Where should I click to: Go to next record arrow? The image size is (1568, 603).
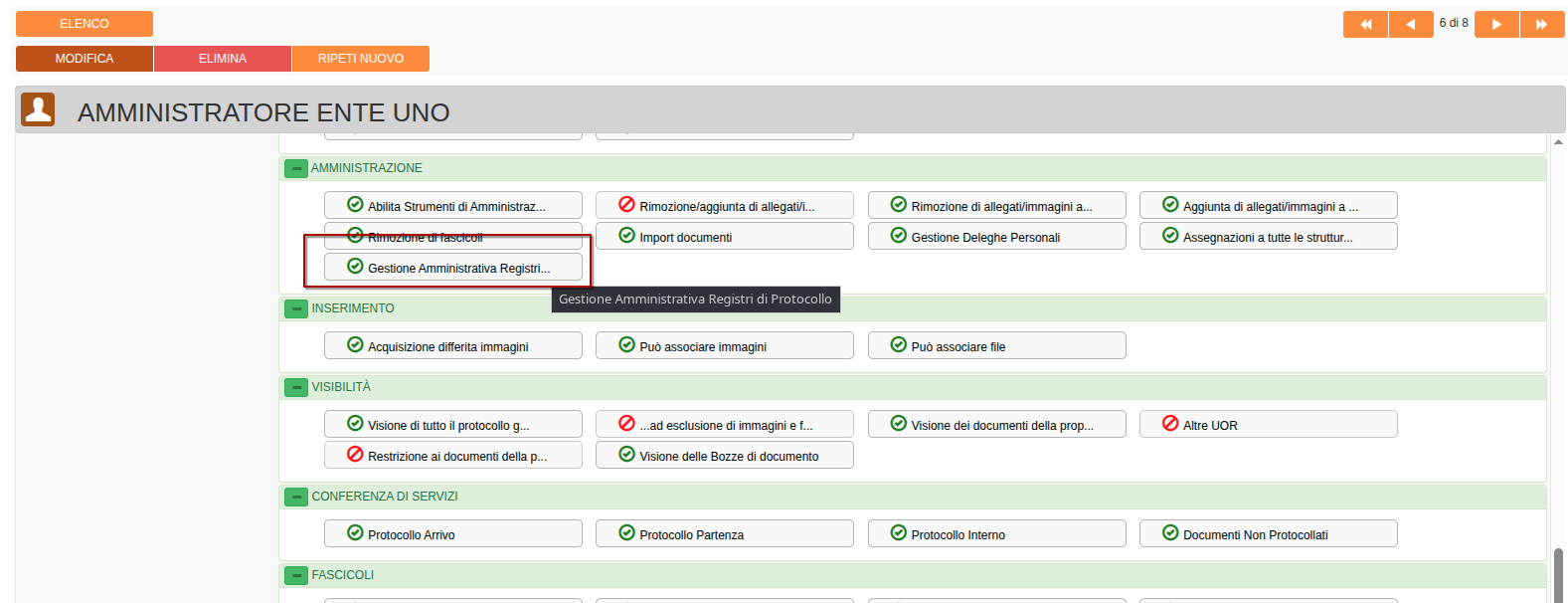coord(1496,24)
